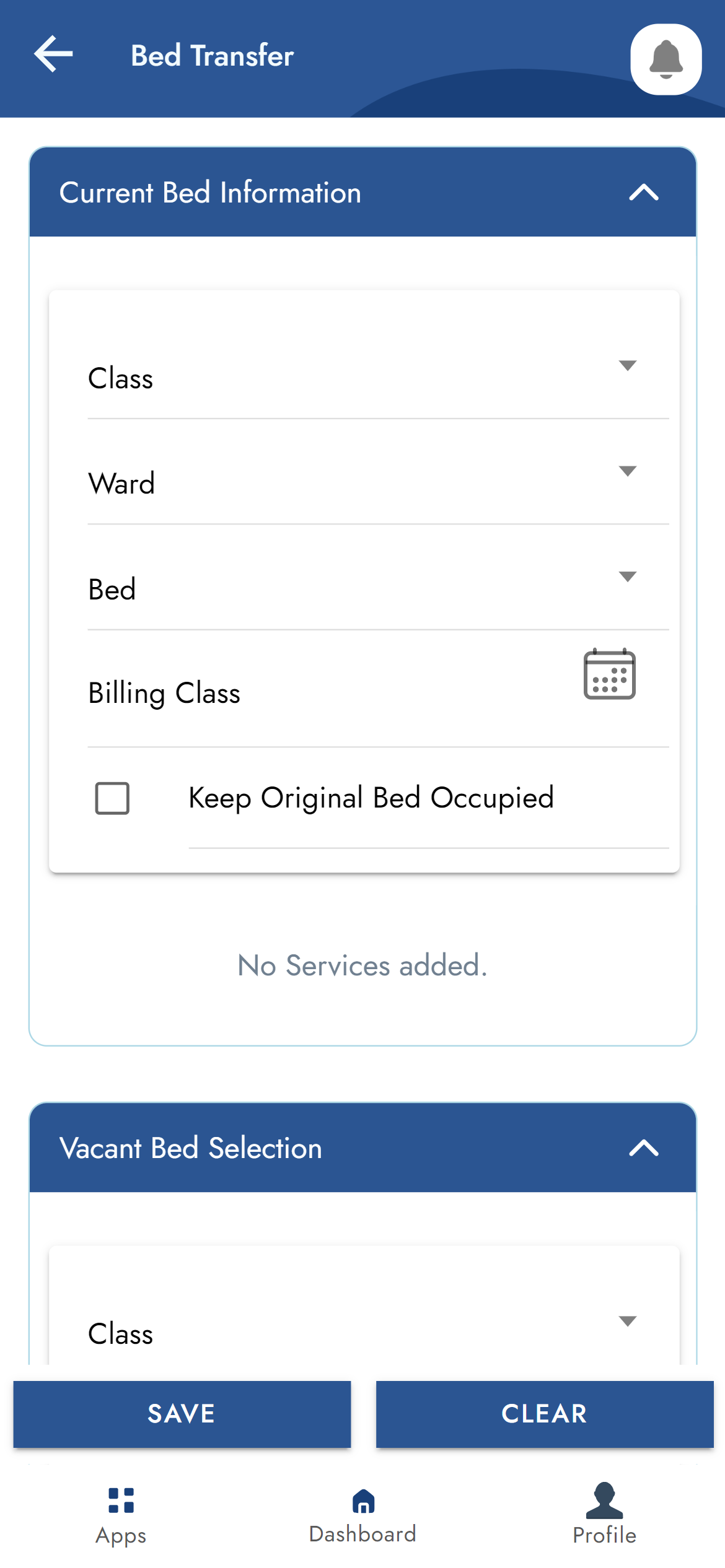
Task: Select the Profile tab label
Action: coord(604,1536)
